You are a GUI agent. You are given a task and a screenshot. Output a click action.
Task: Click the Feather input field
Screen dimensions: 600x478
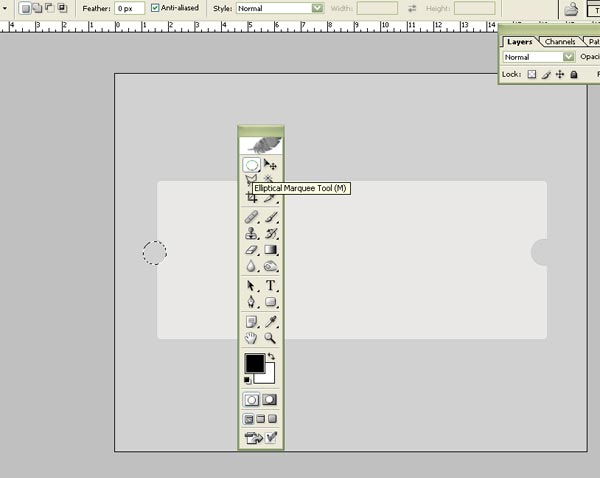pos(129,8)
